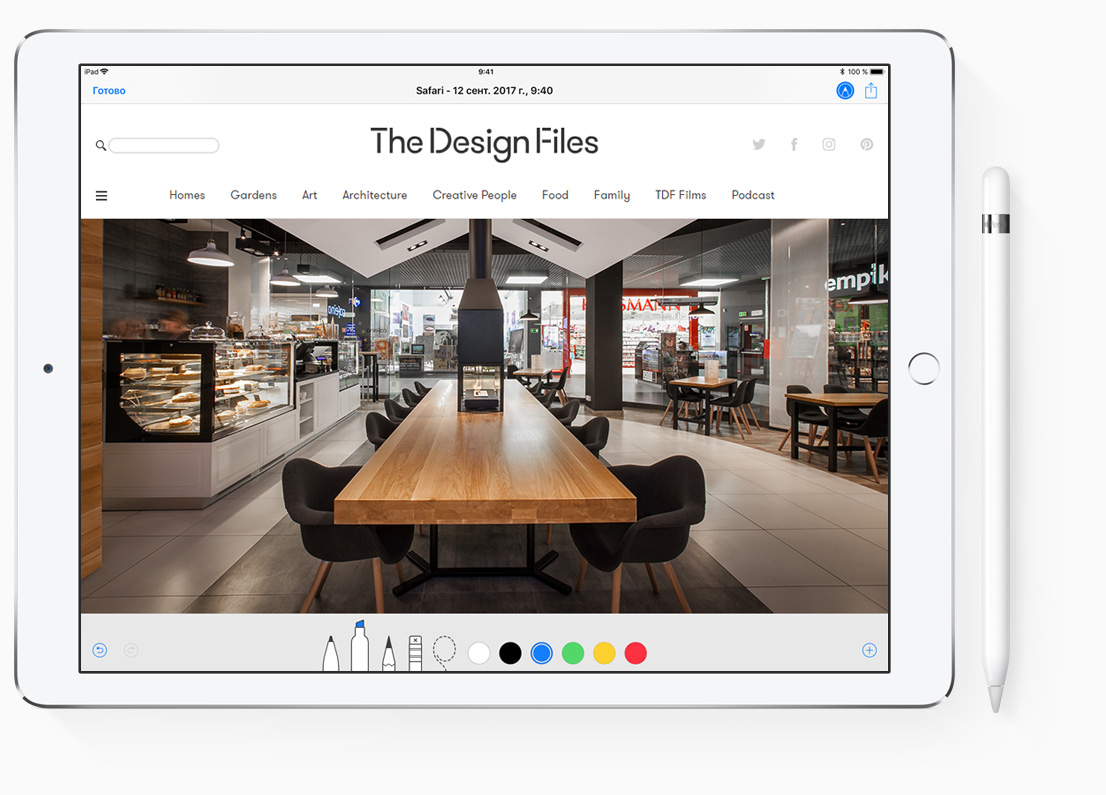This screenshot has height=795, width=1106.
Task: Visit the Podcast link
Action: pos(753,195)
